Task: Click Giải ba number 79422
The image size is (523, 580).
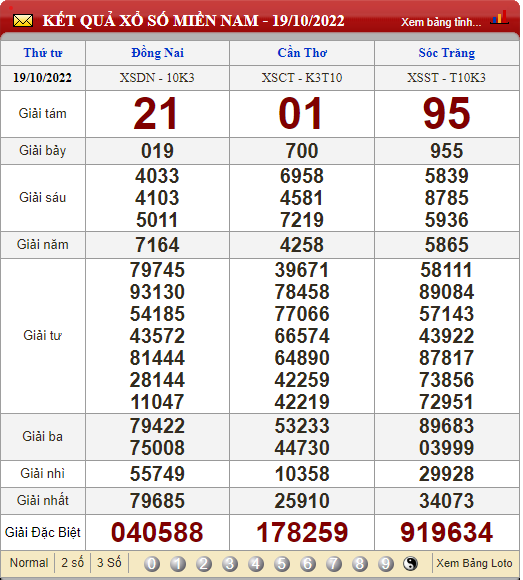Action: click(157, 426)
